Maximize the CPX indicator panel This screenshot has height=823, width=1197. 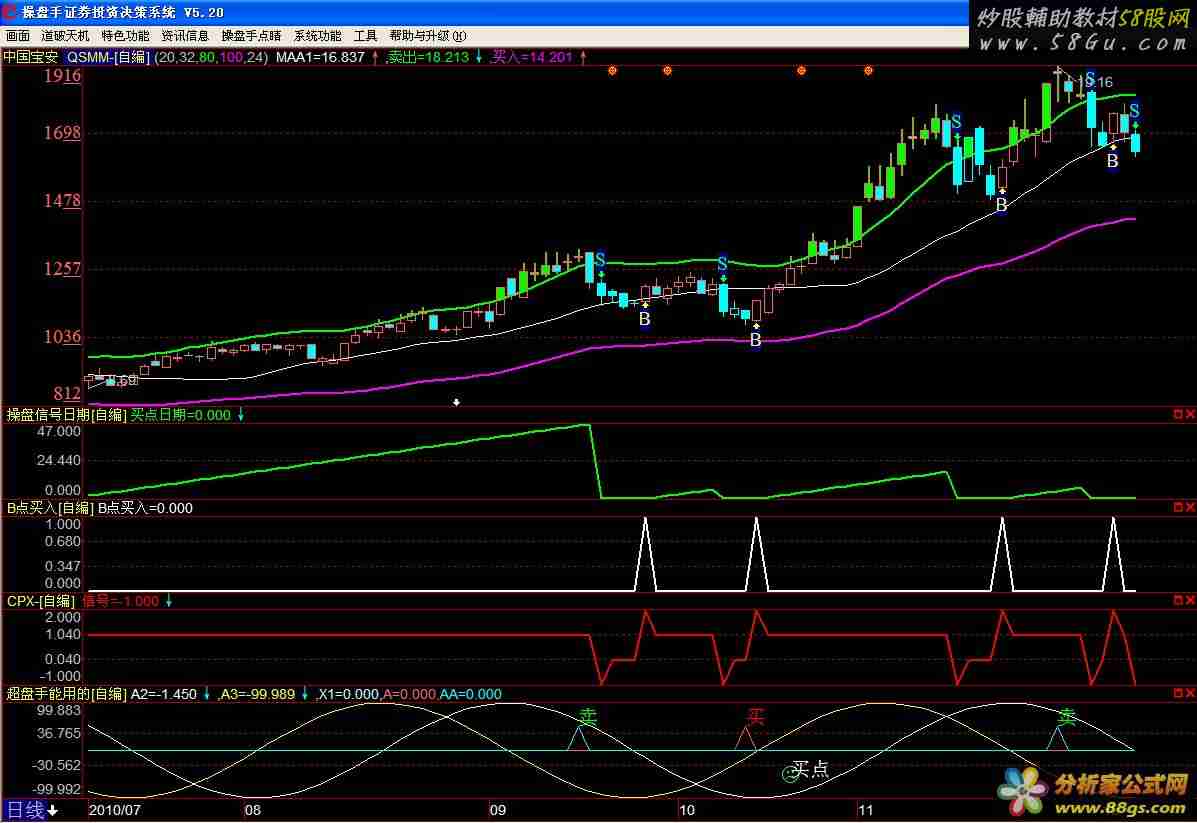pyautogui.click(x=1178, y=600)
